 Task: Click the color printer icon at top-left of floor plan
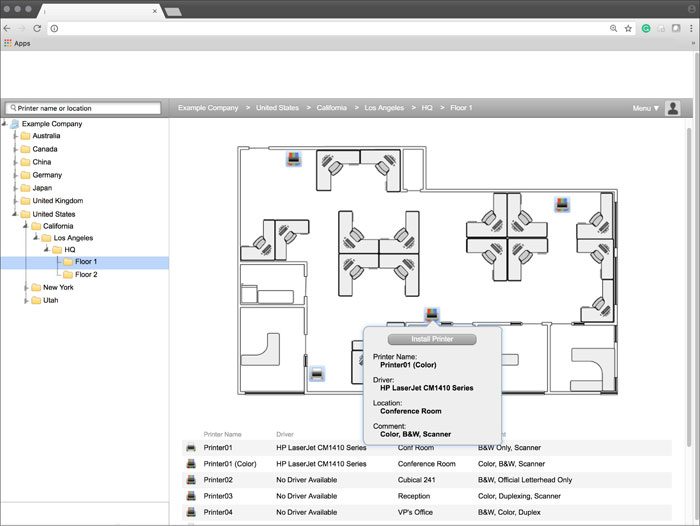pyautogui.click(x=293, y=159)
